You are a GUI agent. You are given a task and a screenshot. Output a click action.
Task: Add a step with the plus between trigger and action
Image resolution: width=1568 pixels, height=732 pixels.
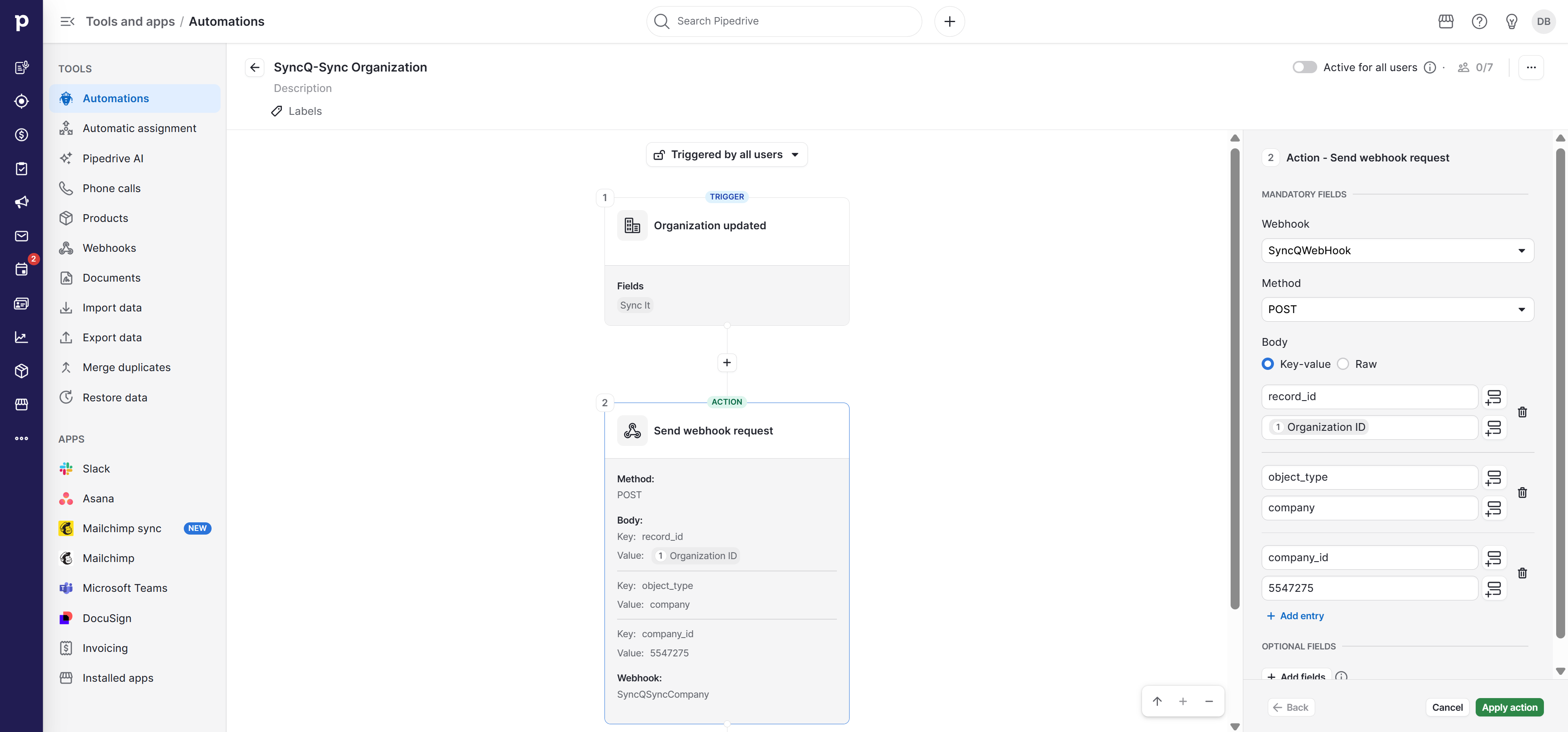click(727, 363)
